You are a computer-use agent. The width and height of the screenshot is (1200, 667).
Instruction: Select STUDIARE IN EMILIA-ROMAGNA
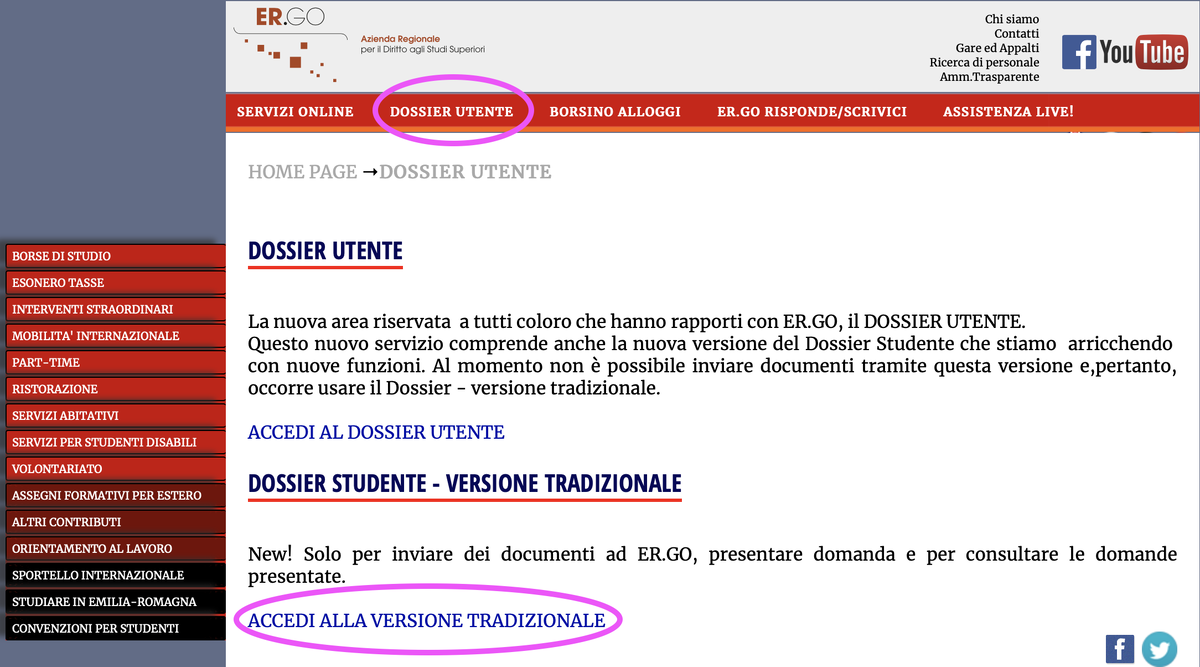(x=115, y=602)
